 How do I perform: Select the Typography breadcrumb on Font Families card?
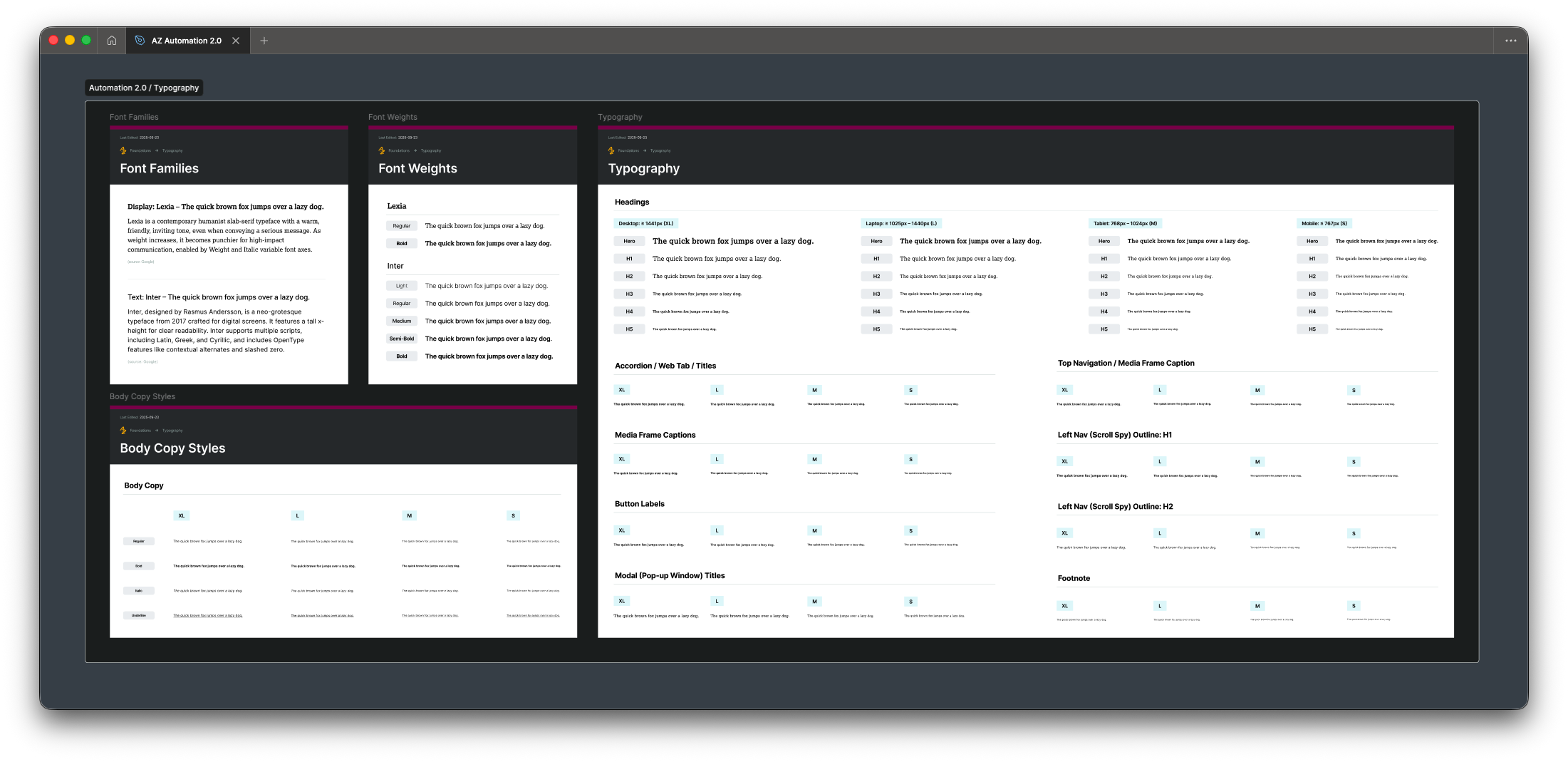point(172,150)
